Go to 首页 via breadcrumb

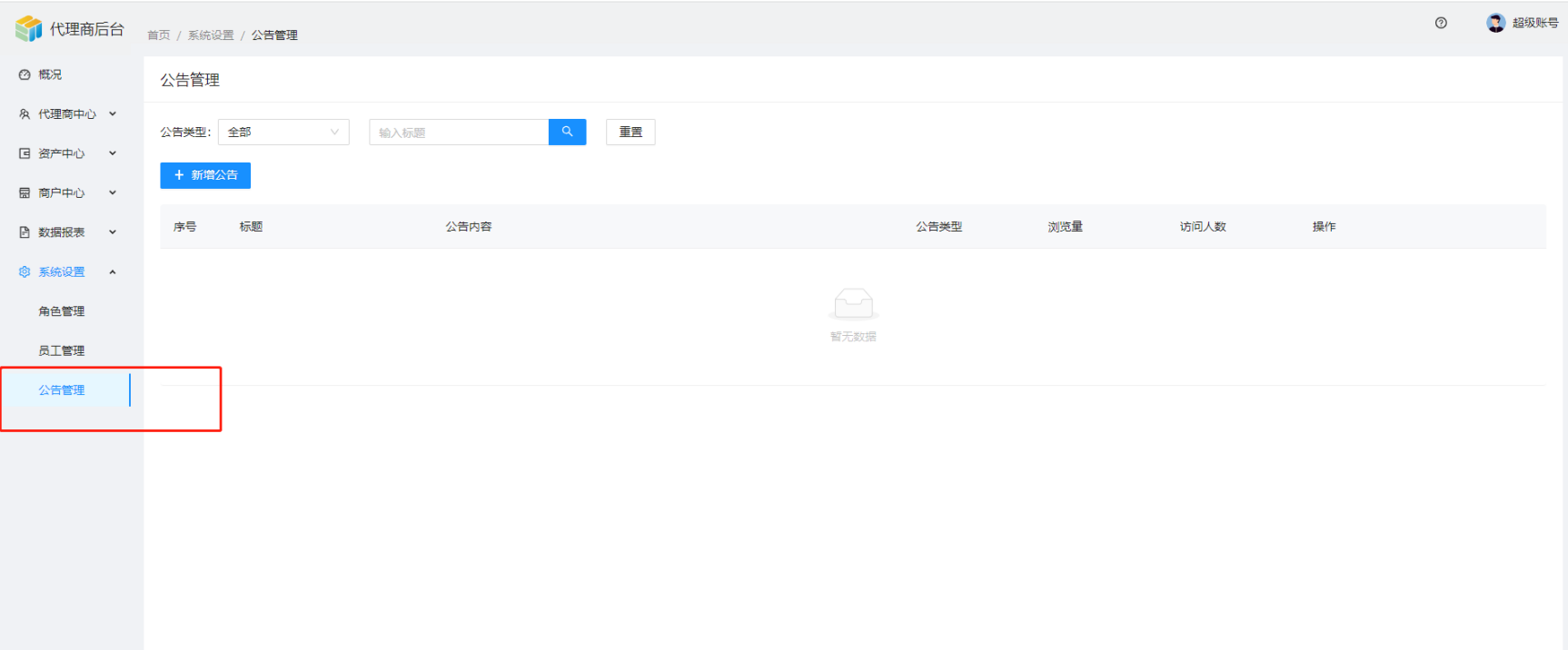(x=159, y=35)
